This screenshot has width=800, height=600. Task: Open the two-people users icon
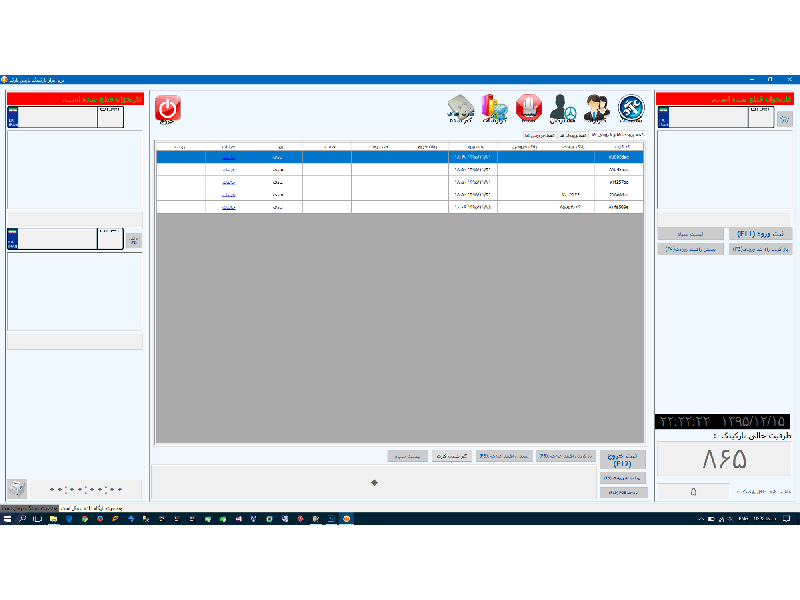pyautogui.click(x=597, y=108)
